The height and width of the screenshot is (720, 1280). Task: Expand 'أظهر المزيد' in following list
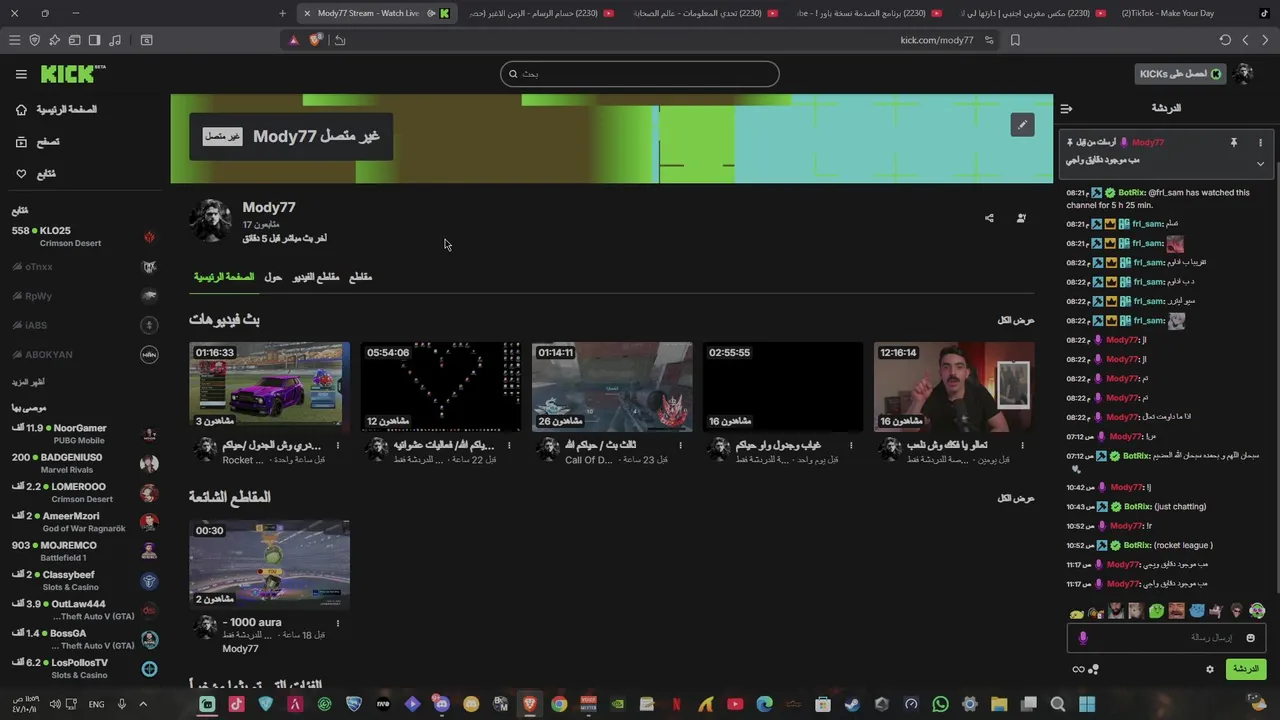tap(28, 382)
